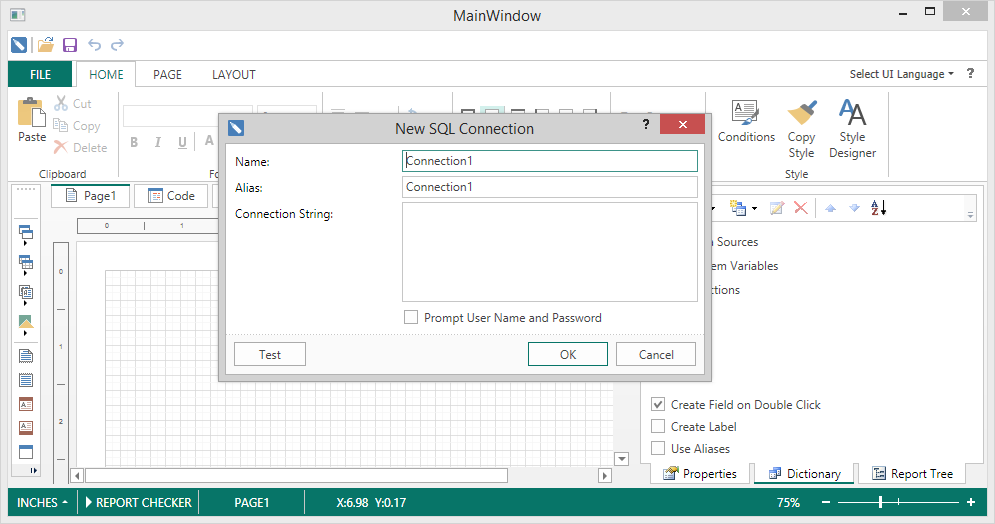
Task: Click PAGE1 in the status bar
Action: 251,502
